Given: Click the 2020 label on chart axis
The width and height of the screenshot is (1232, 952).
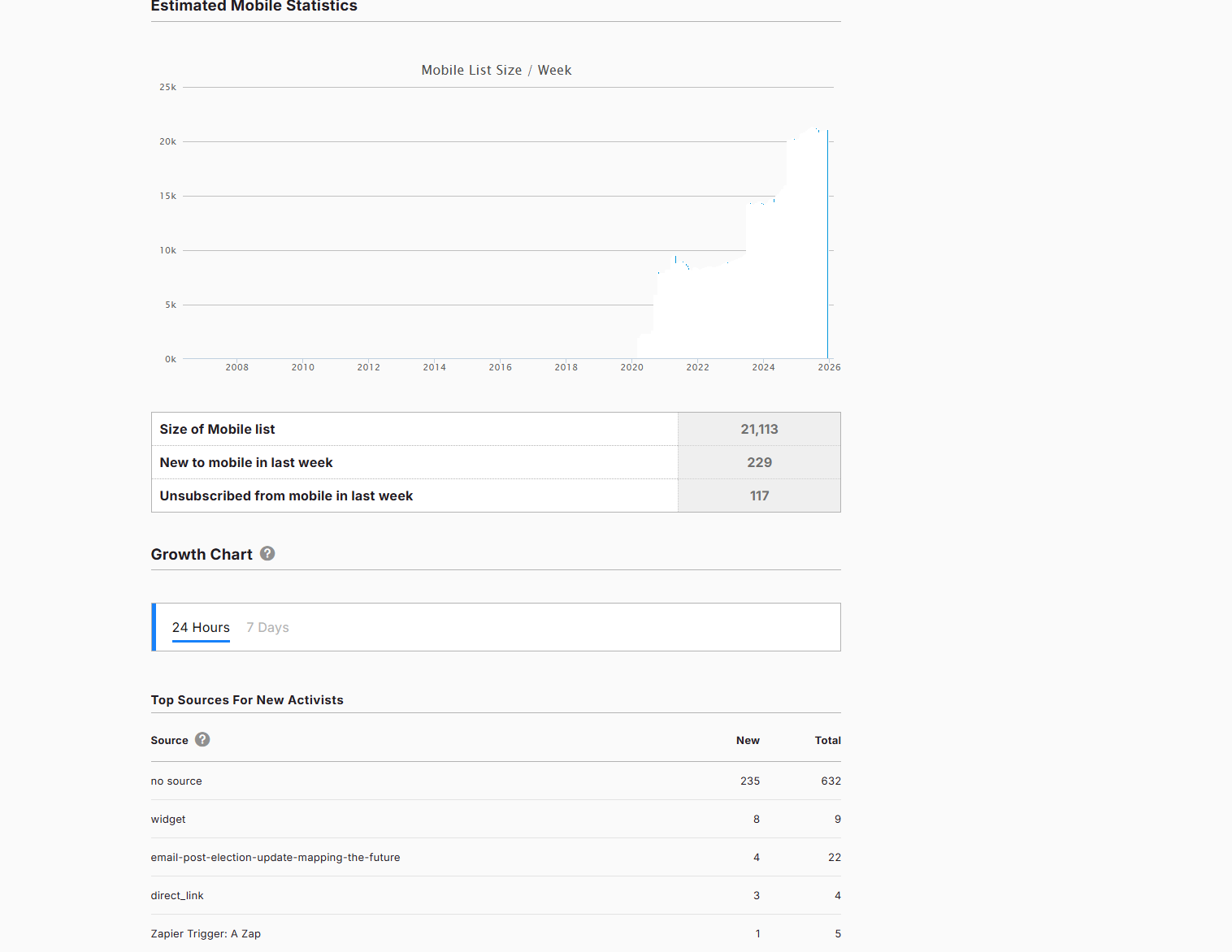Looking at the screenshot, I should click(631, 367).
